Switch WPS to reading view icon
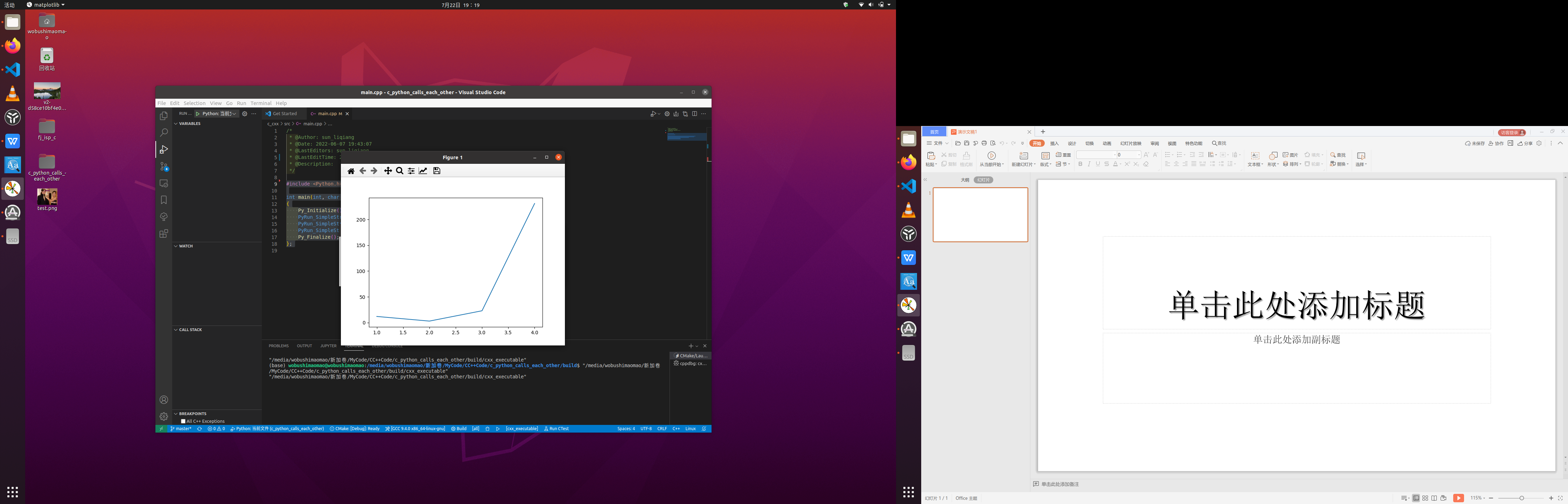This screenshot has height=504, width=1568. tap(1434, 498)
